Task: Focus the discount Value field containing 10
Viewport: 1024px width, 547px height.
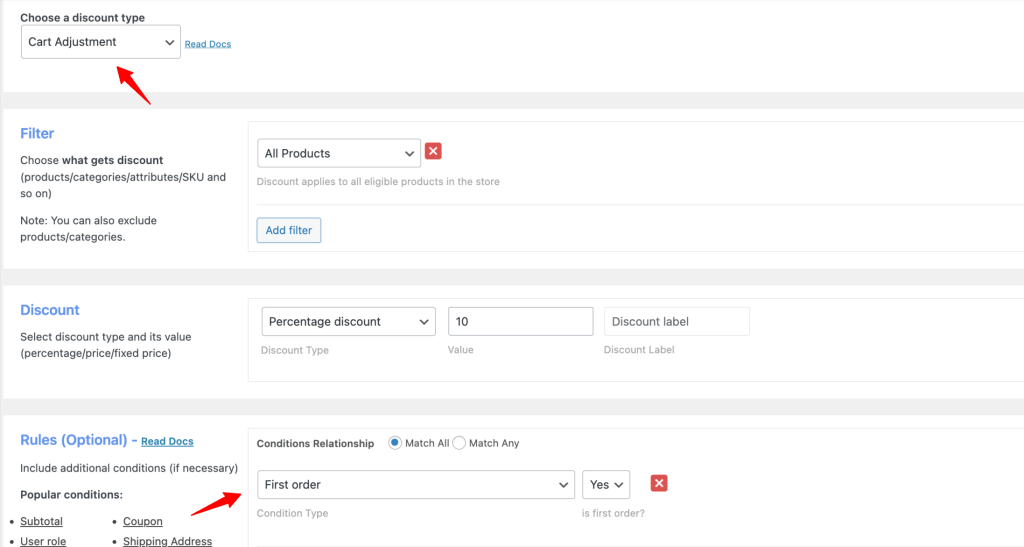Action: 520,321
